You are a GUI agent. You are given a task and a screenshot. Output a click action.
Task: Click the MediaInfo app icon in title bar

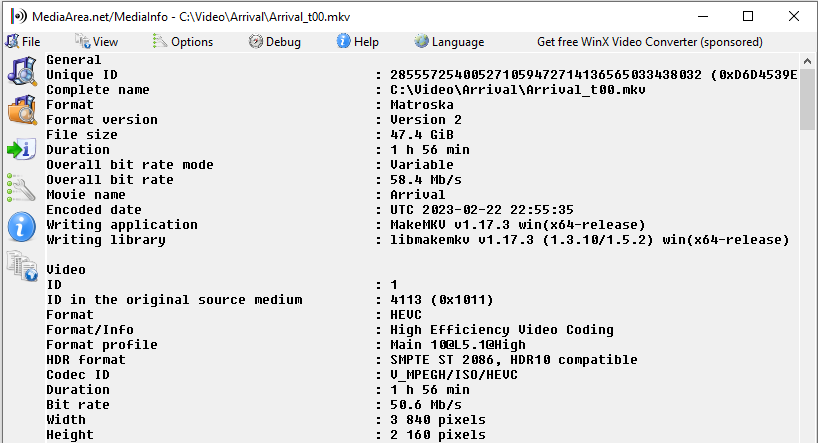[17, 17]
